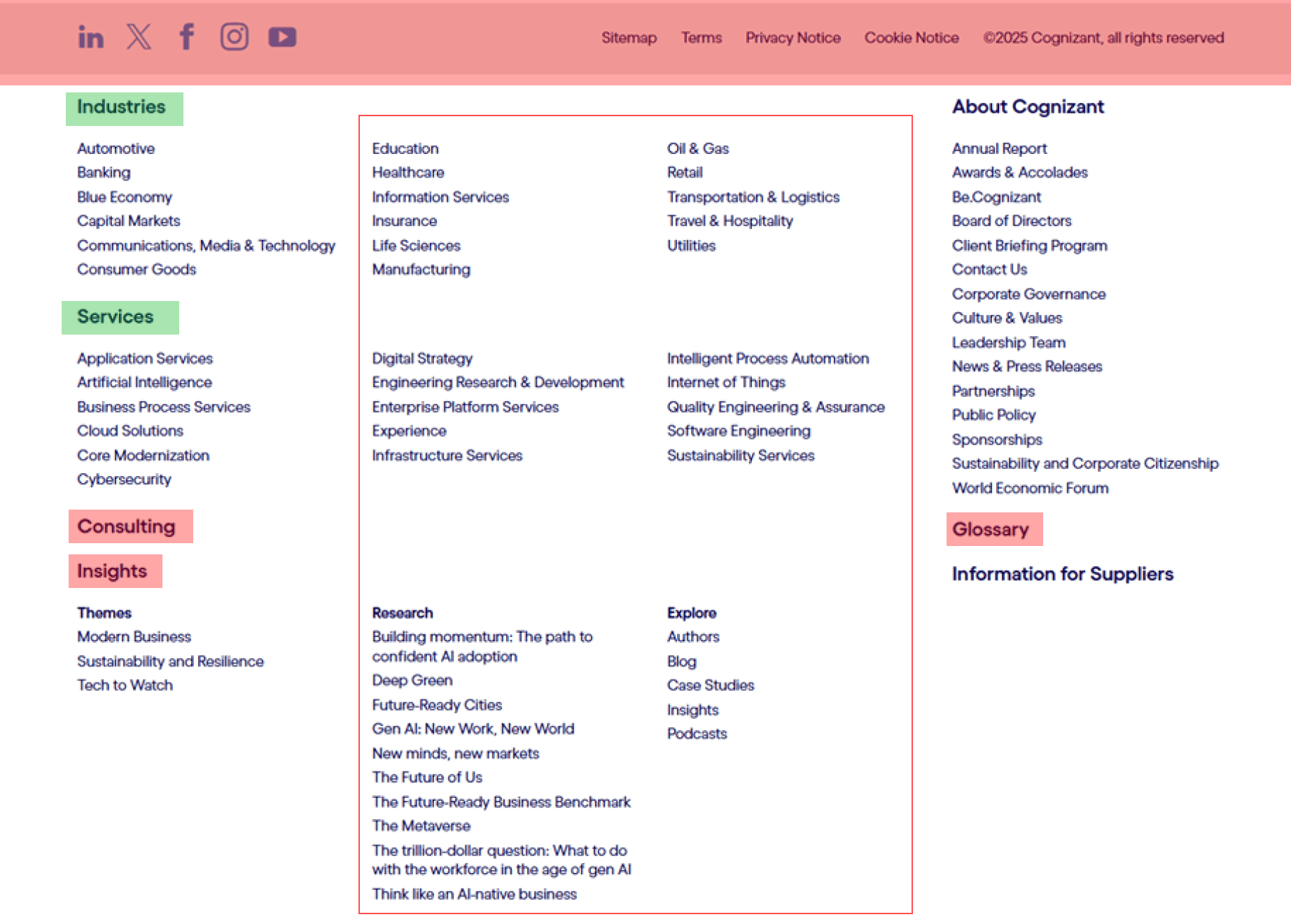Image resolution: width=1291 pixels, height=924 pixels.
Task: Go to the Podcasts link
Action: point(697,734)
